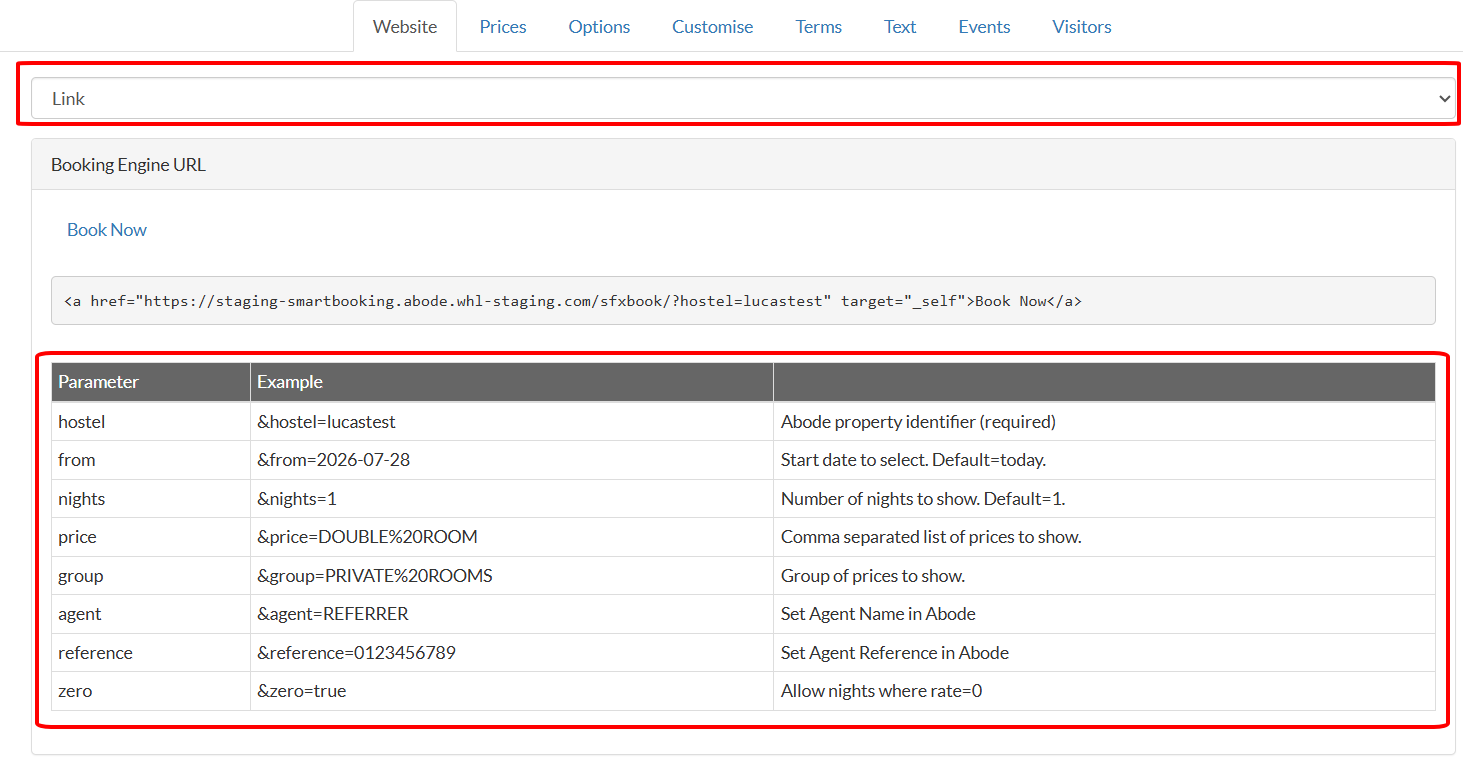Open the Terms tab
This screenshot has width=1463, height=759.
(x=819, y=27)
